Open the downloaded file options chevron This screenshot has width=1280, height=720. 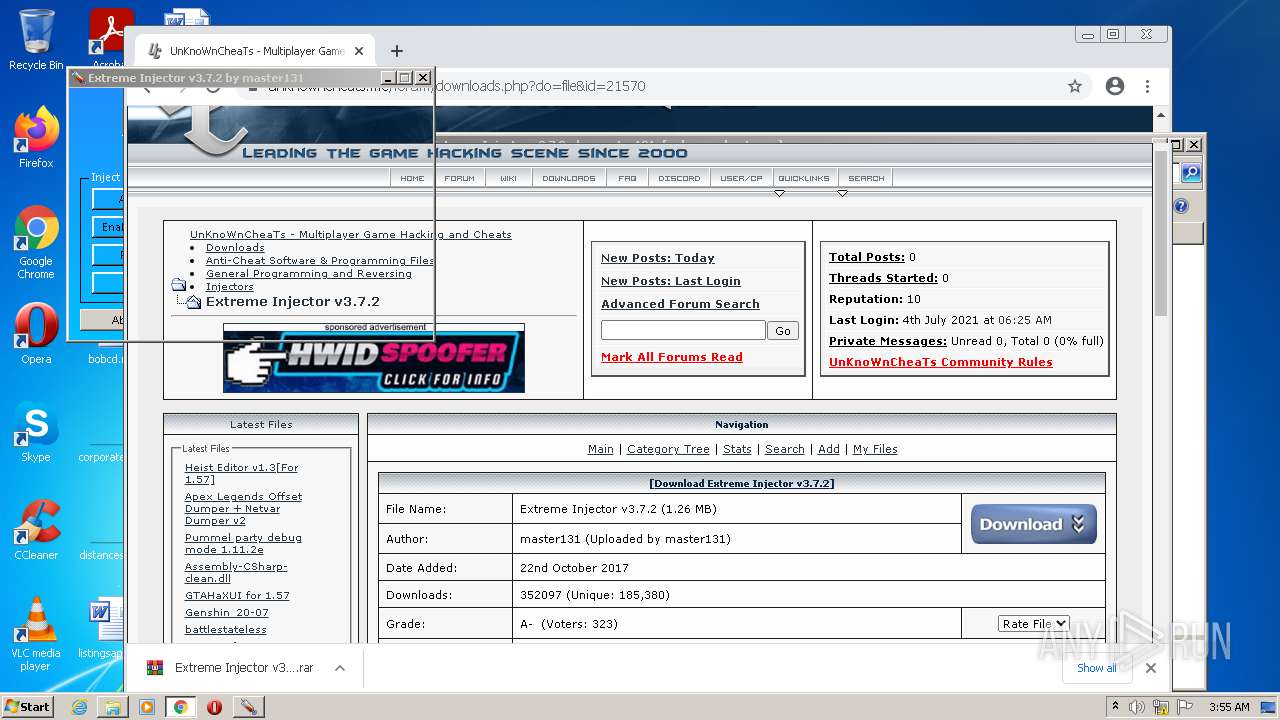pos(340,668)
